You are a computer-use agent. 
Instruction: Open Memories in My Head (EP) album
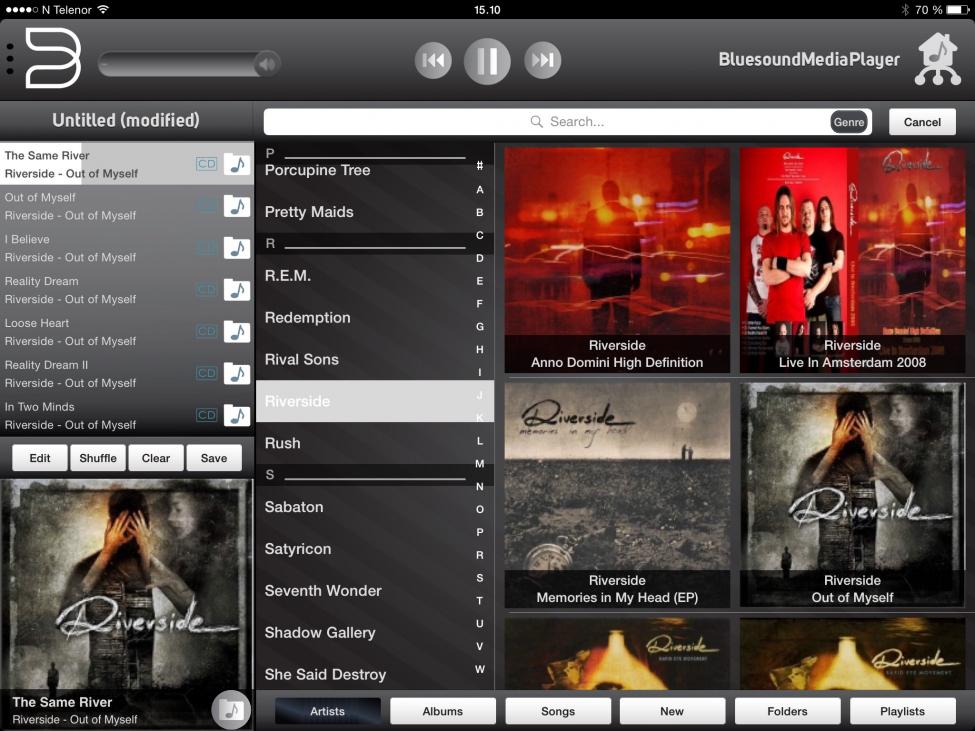click(617, 495)
